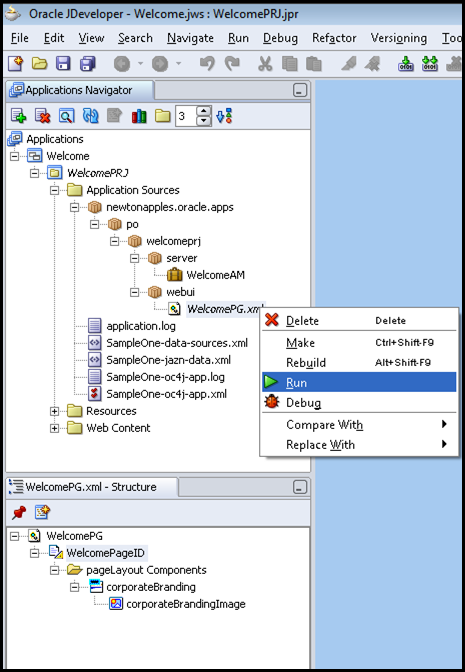Click the Copy toolbar icon

click(x=290, y=64)
